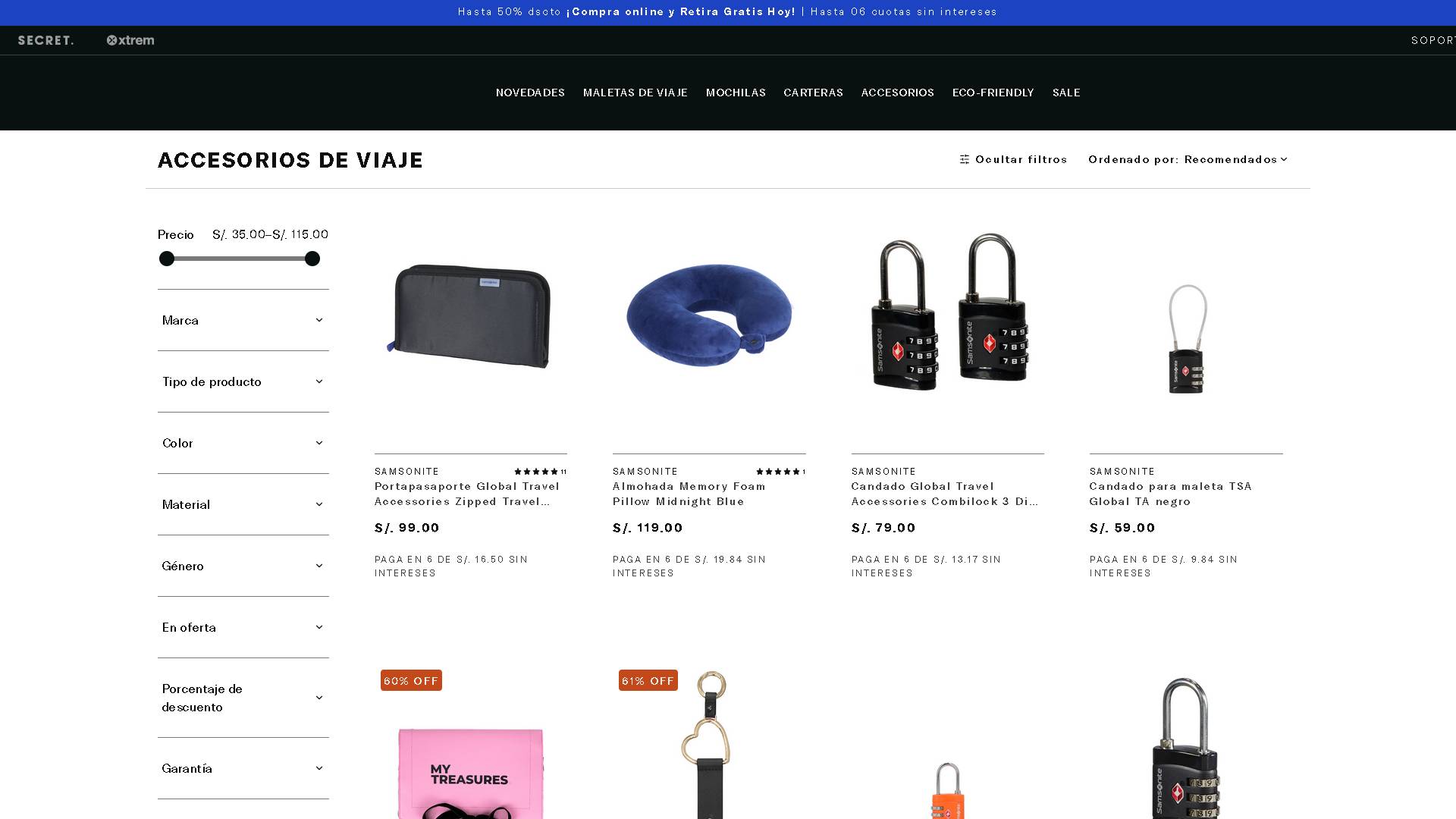Click the Xtrem brand logo
The image size is (1456, 819).
tap(130, 40)
